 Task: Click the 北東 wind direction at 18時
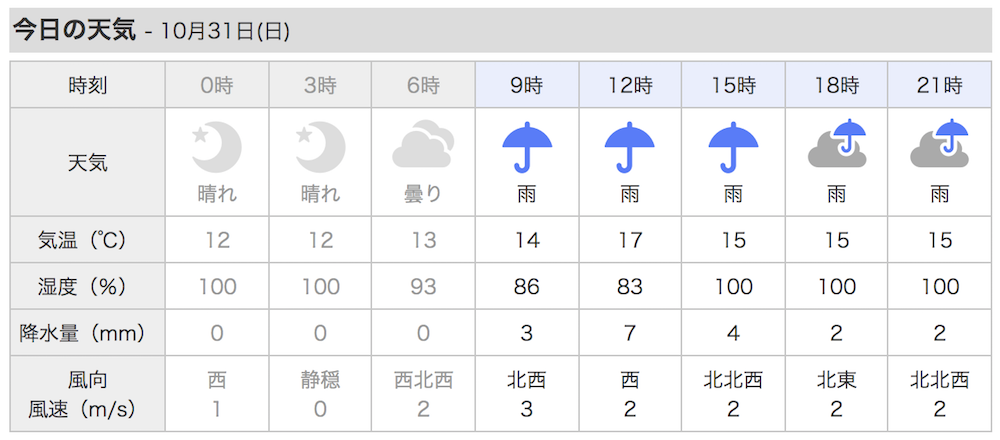[837, 381]
